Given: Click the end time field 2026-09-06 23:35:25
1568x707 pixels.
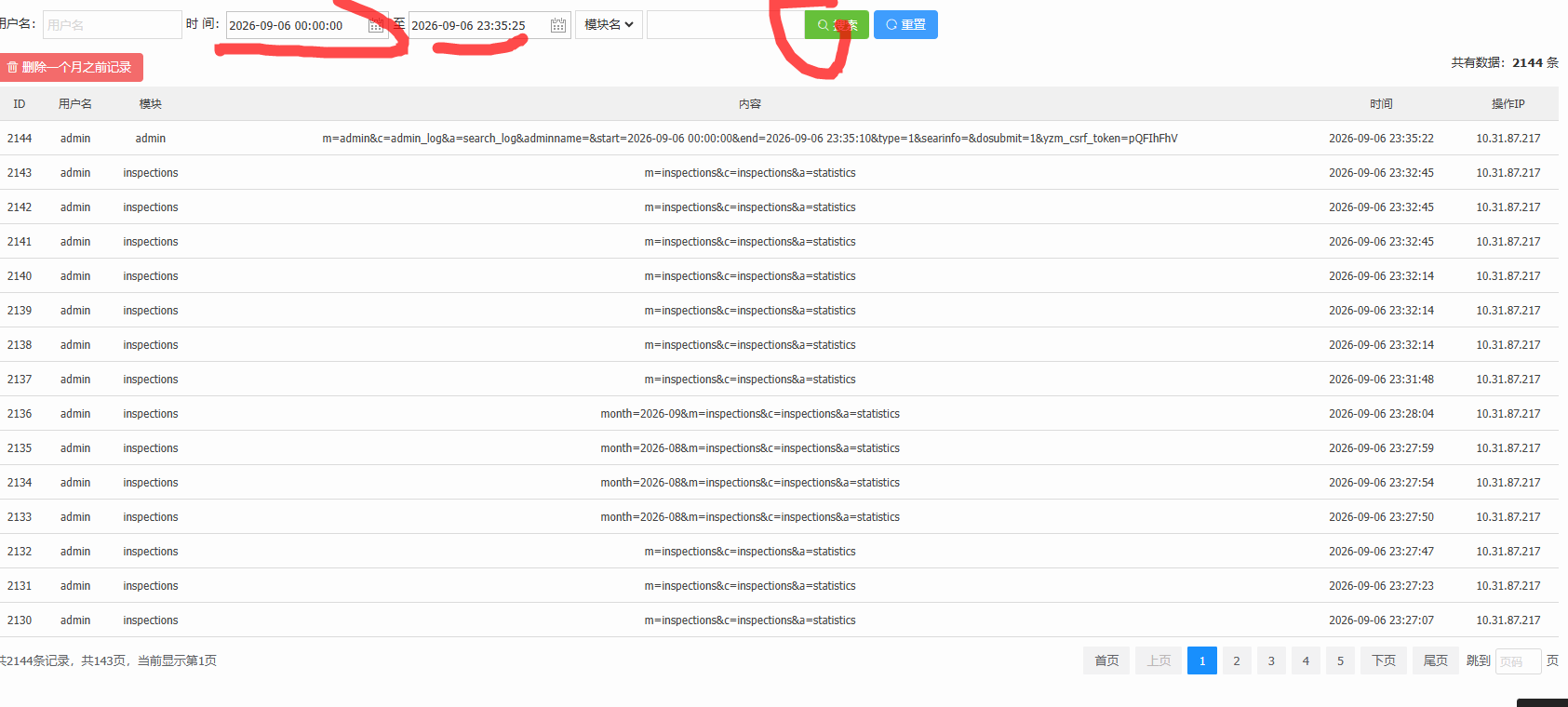Looking at the screenshot, I should 489,25.
